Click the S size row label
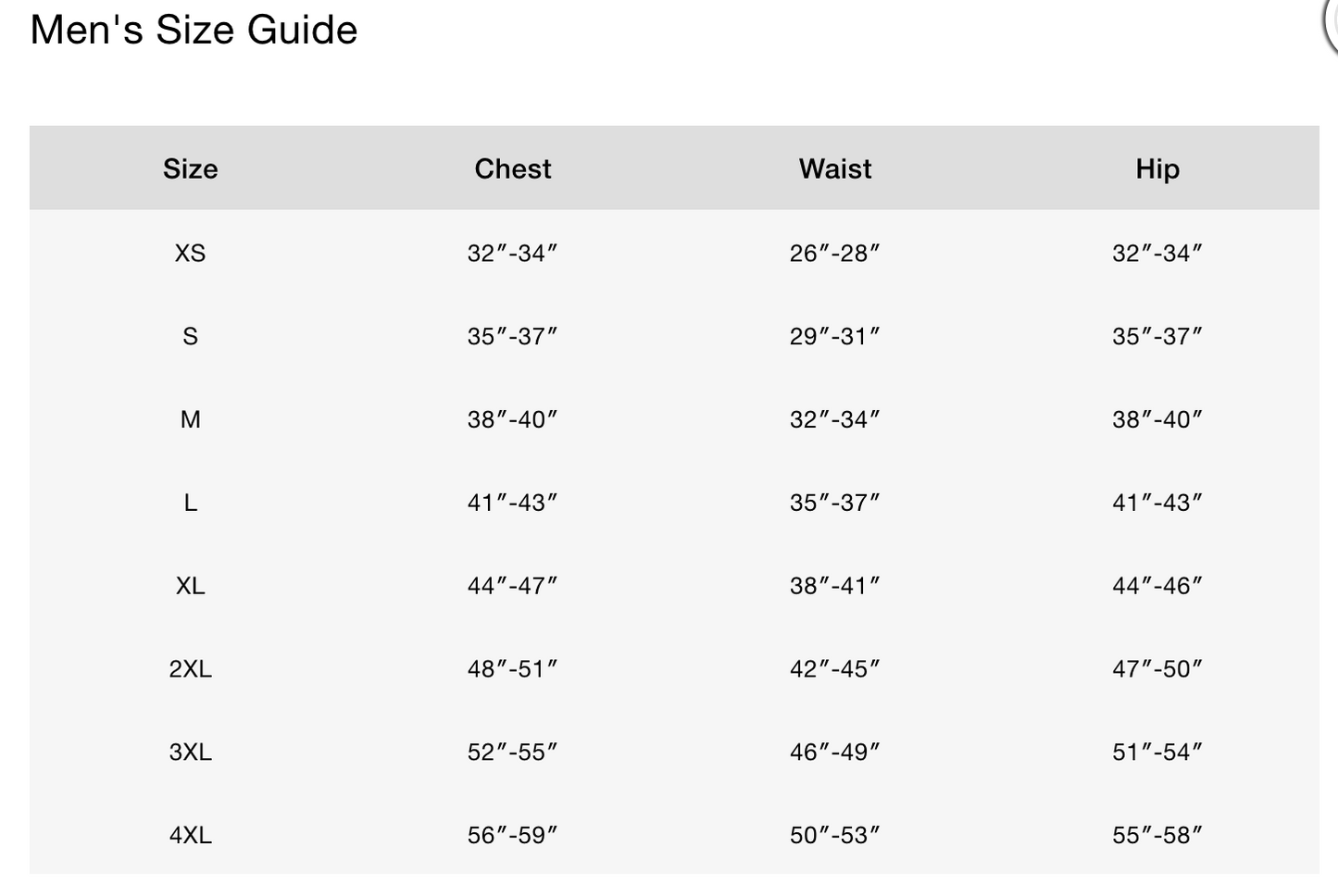 click(x=191, y=336)
